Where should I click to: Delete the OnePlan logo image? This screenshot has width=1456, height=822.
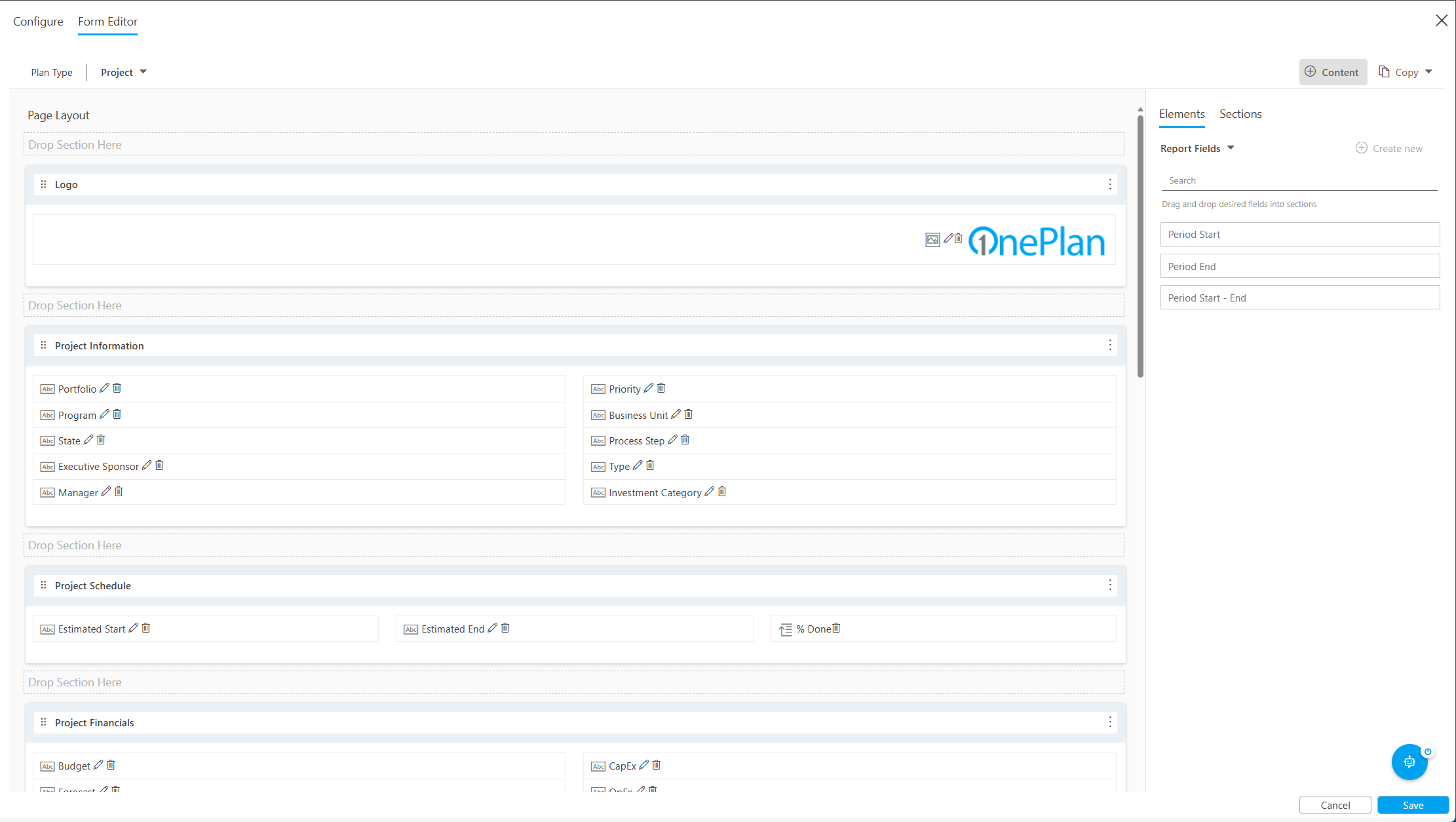[959, 239]
